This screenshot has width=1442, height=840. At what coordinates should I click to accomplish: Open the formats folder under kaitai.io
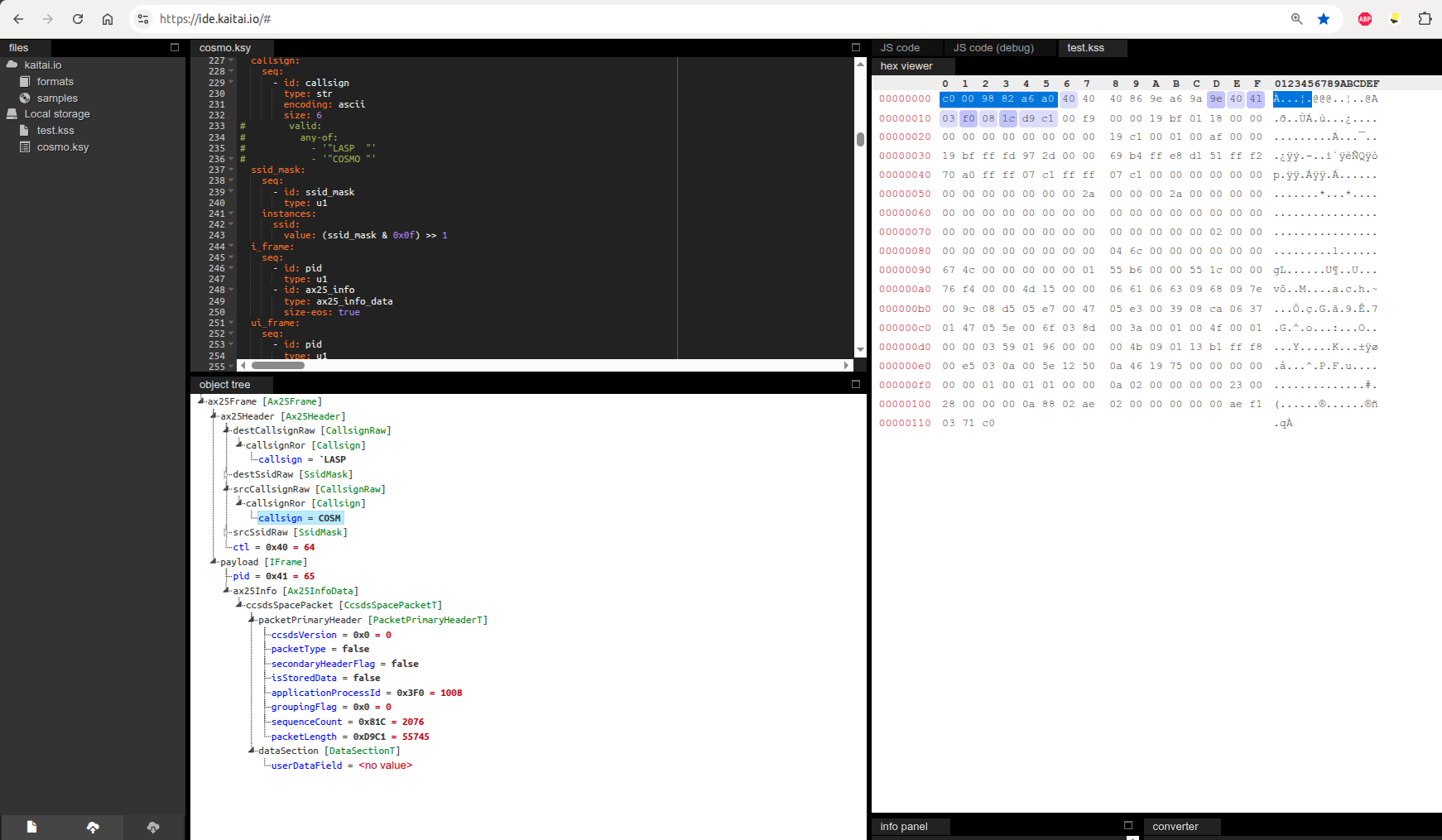click(x=55, y=82)
